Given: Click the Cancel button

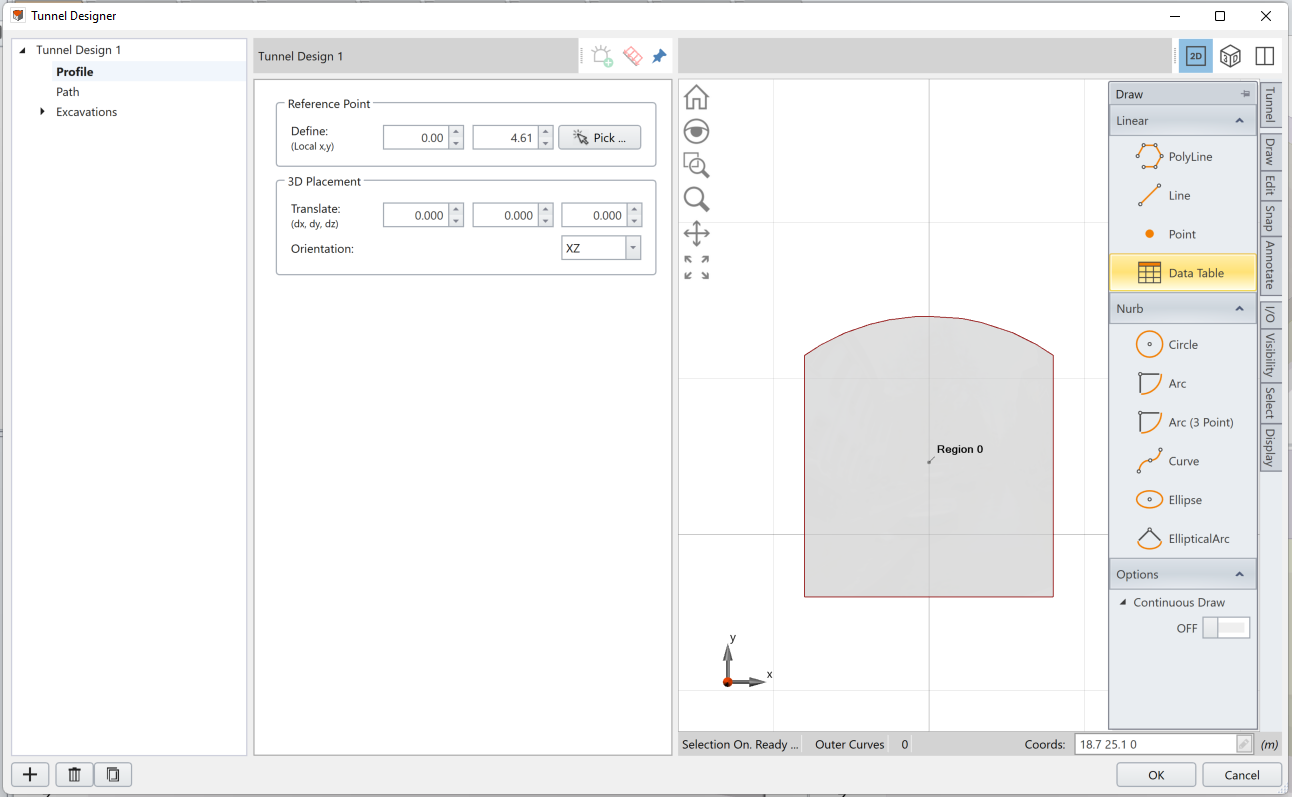Looking at the screenshot, I should click(1242, 774).
